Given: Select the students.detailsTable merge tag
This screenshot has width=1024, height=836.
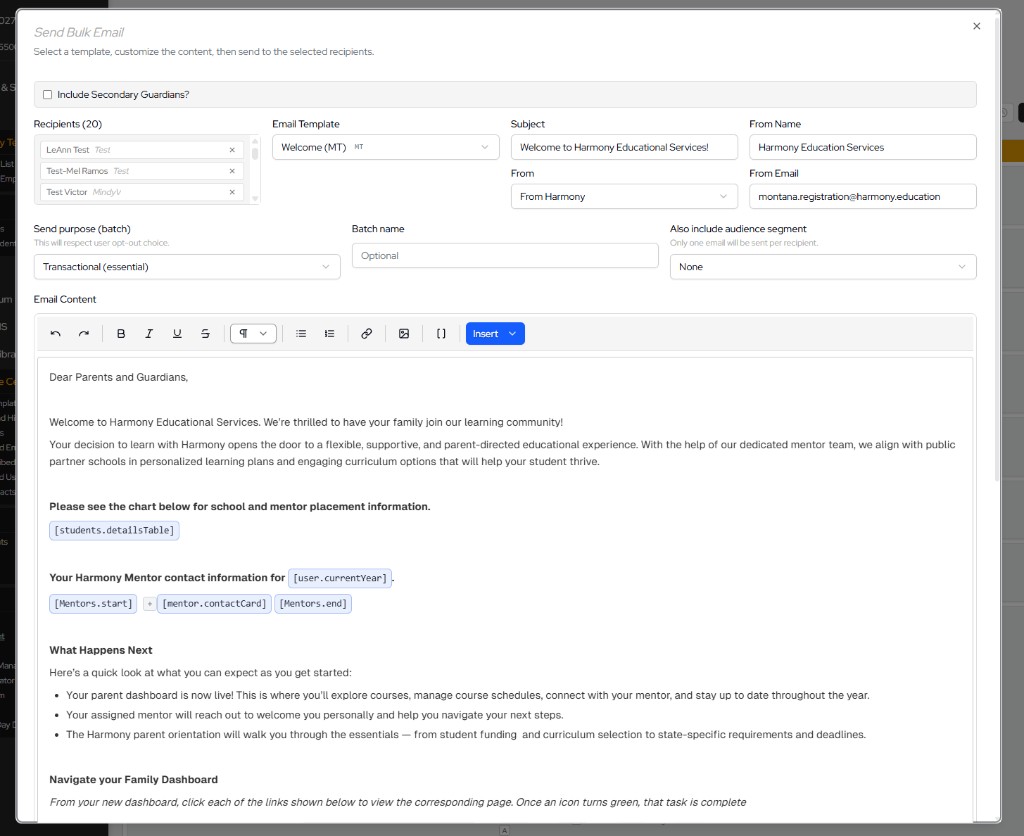Looking at the screenshot, I should click(114, 530).
